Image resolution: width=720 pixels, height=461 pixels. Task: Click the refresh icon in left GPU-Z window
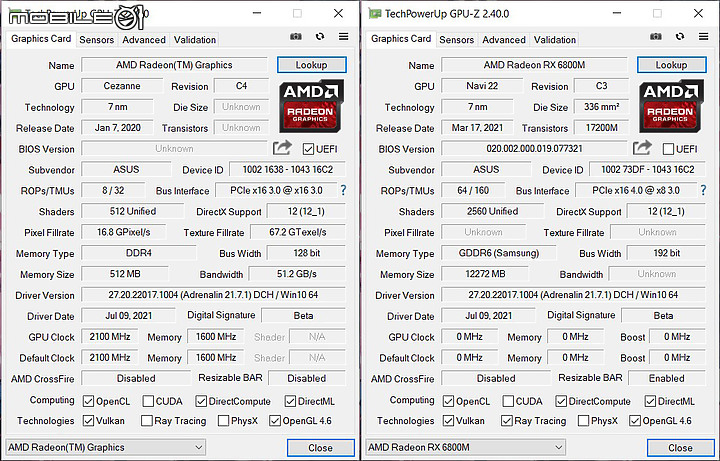coord(320,36)
